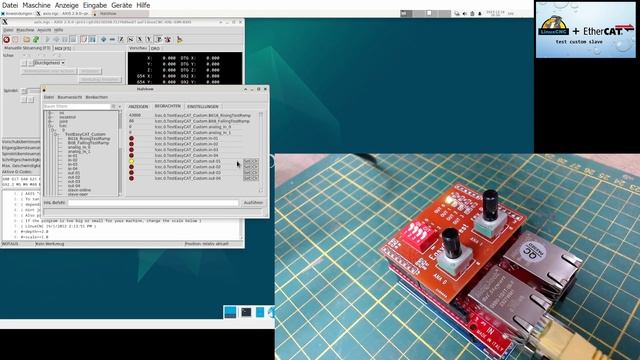The image size is (640, 360).
Task: Click the volume icon in the system tray
Action: click(x=464, y=13)
